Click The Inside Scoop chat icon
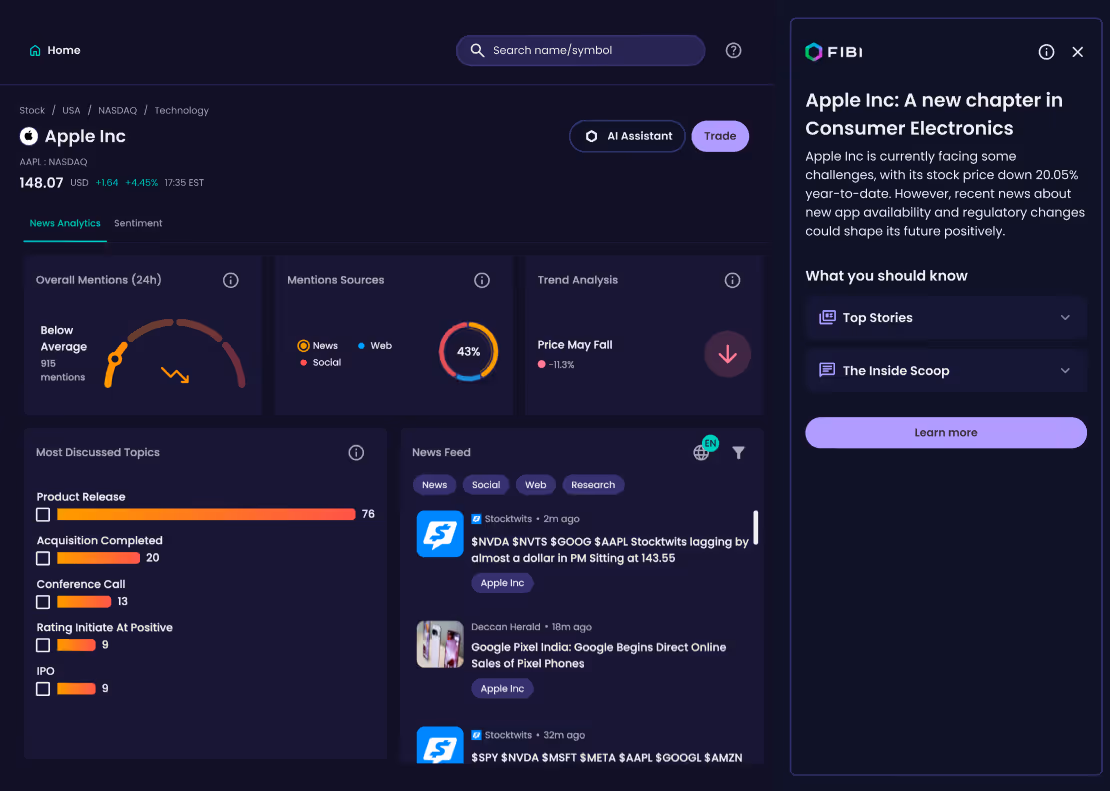 click(827, 370)
